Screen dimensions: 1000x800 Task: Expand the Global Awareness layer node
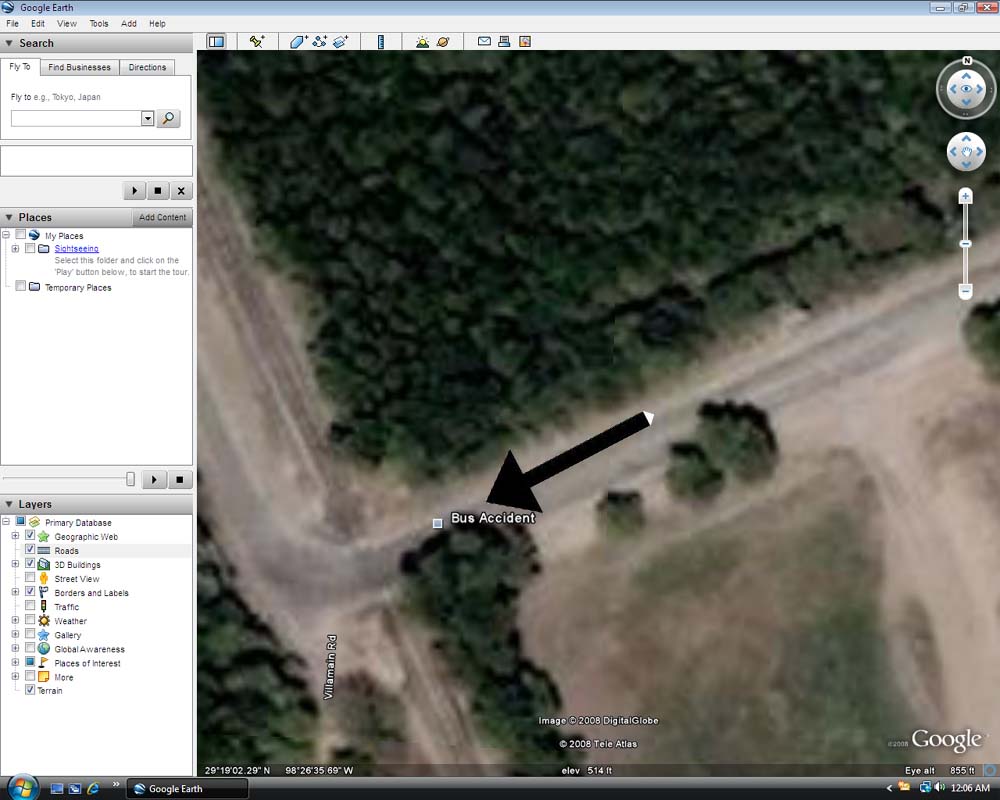(15, 648)
